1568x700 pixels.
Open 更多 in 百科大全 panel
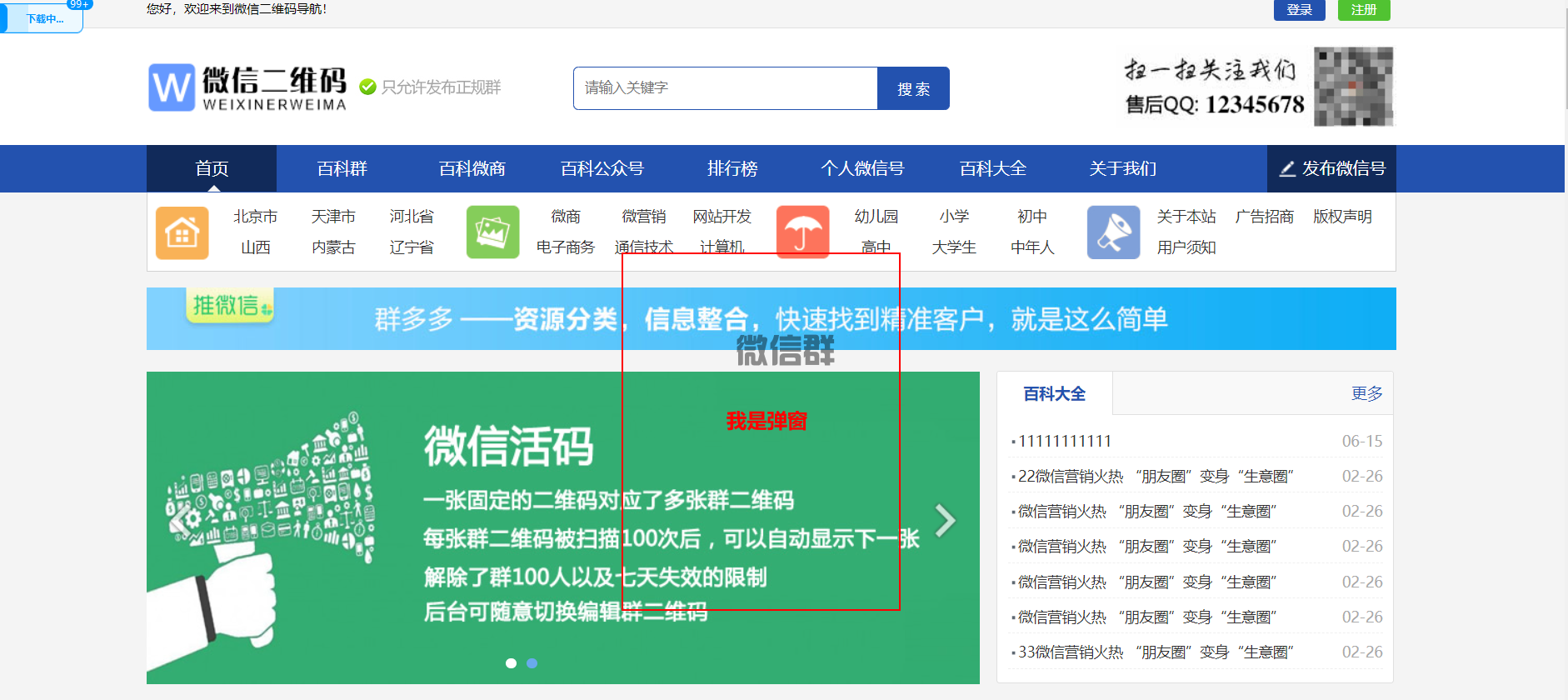[x=1366, y=393]
